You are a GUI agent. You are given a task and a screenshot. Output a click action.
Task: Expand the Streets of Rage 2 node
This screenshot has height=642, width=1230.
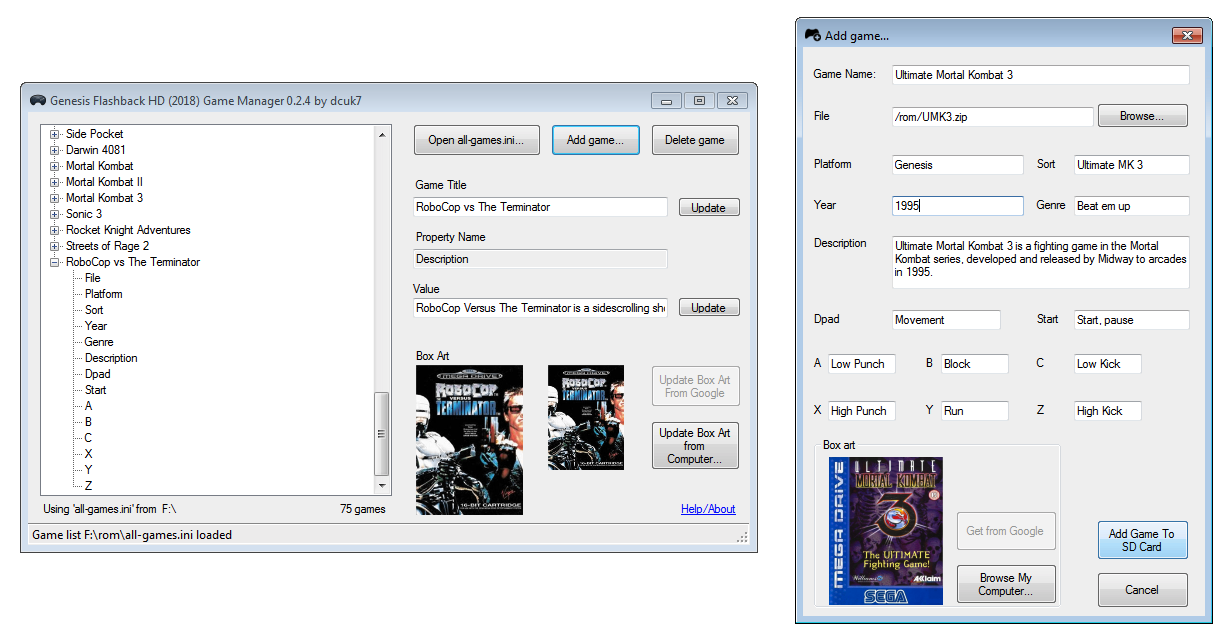pos(54,246)
